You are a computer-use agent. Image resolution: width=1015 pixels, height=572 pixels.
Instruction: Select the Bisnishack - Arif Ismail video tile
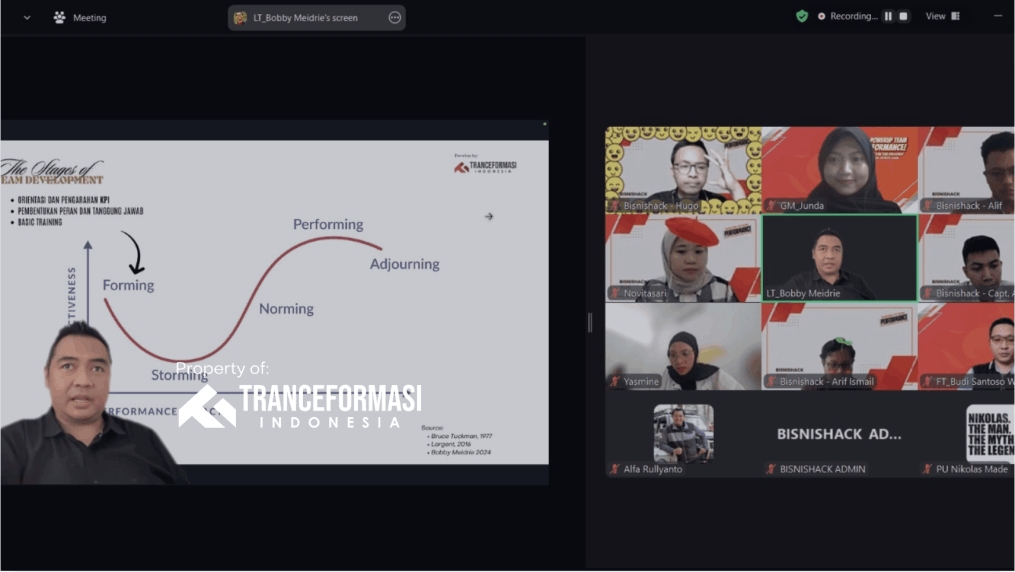[838, 346]
